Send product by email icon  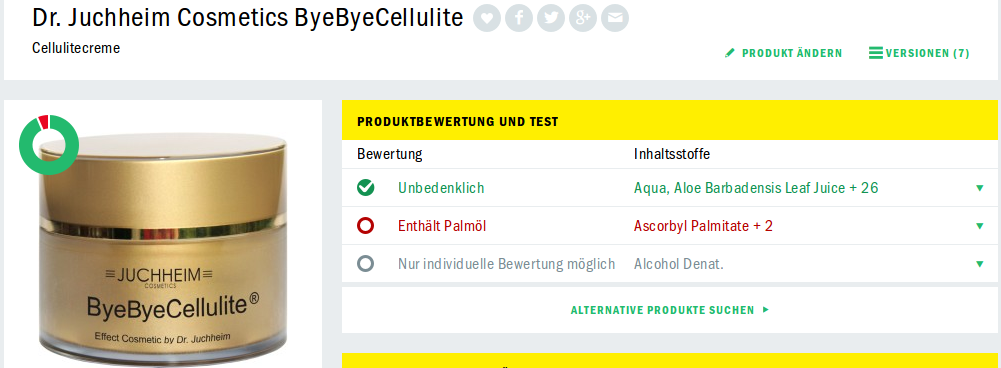tap(615, 18)
